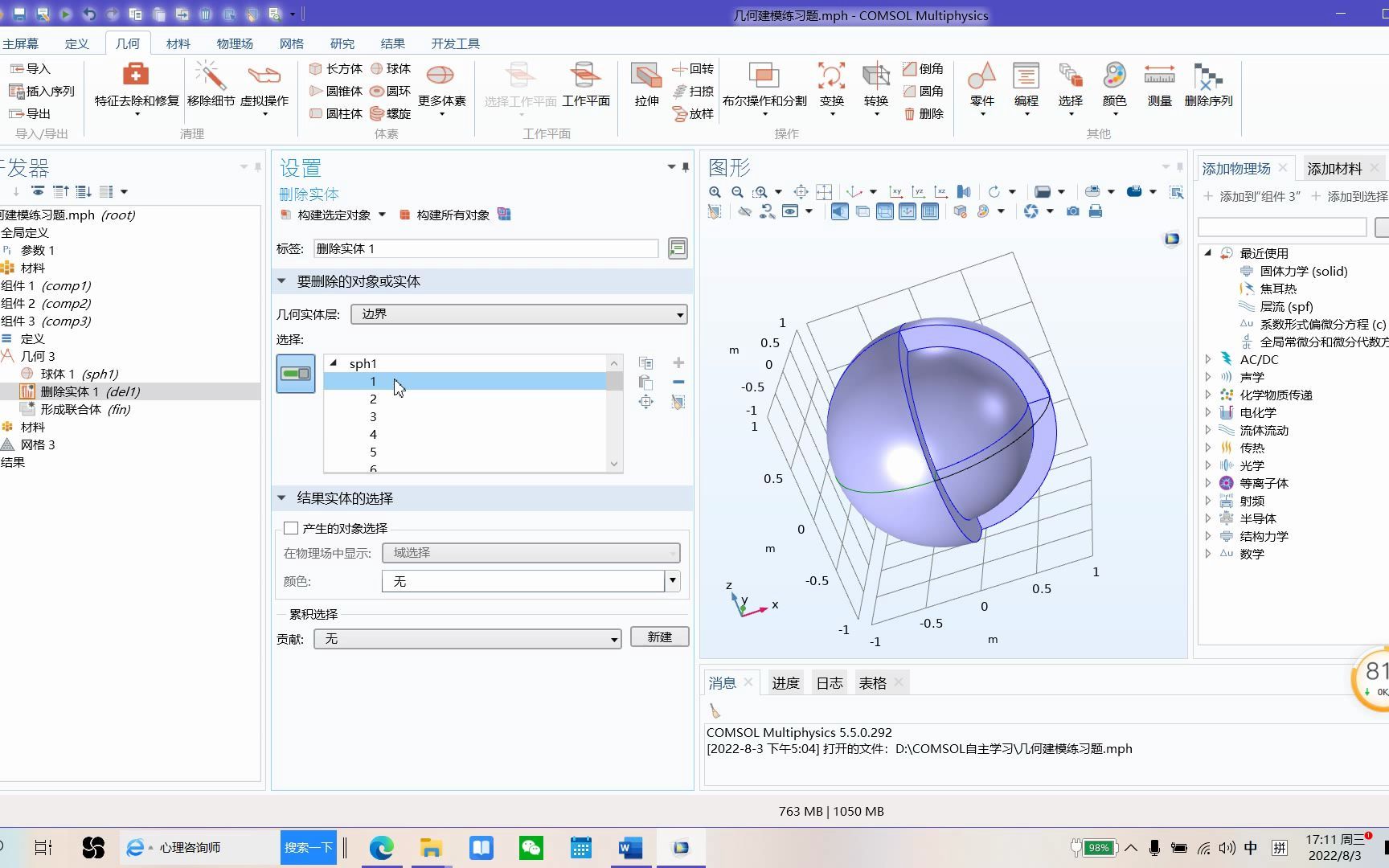This screenshot has height=868, width=1389.
Task: Select the Block primitive tool
Action: tap(336, 69)
